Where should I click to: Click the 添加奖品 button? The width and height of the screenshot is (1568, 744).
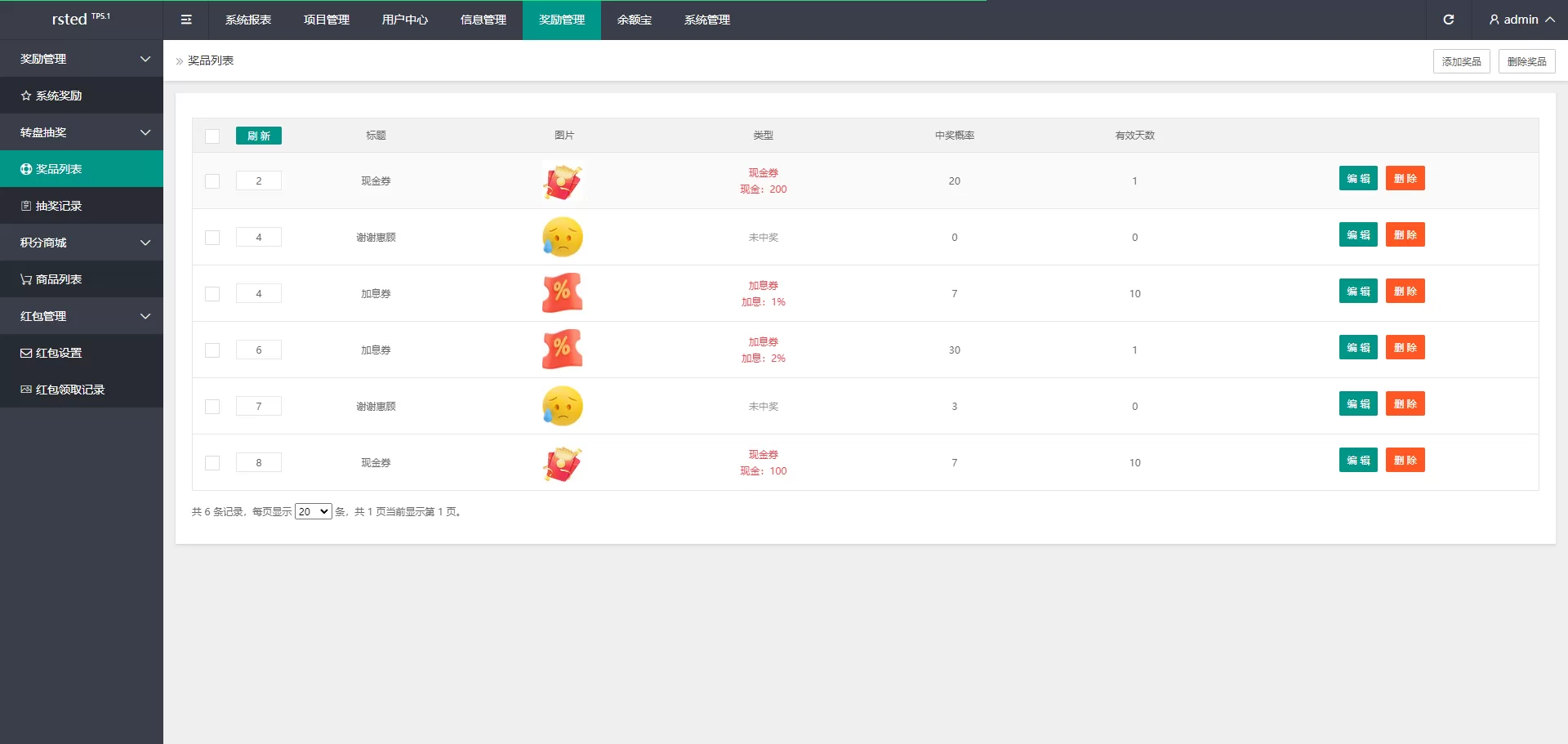coord(1461,61)
